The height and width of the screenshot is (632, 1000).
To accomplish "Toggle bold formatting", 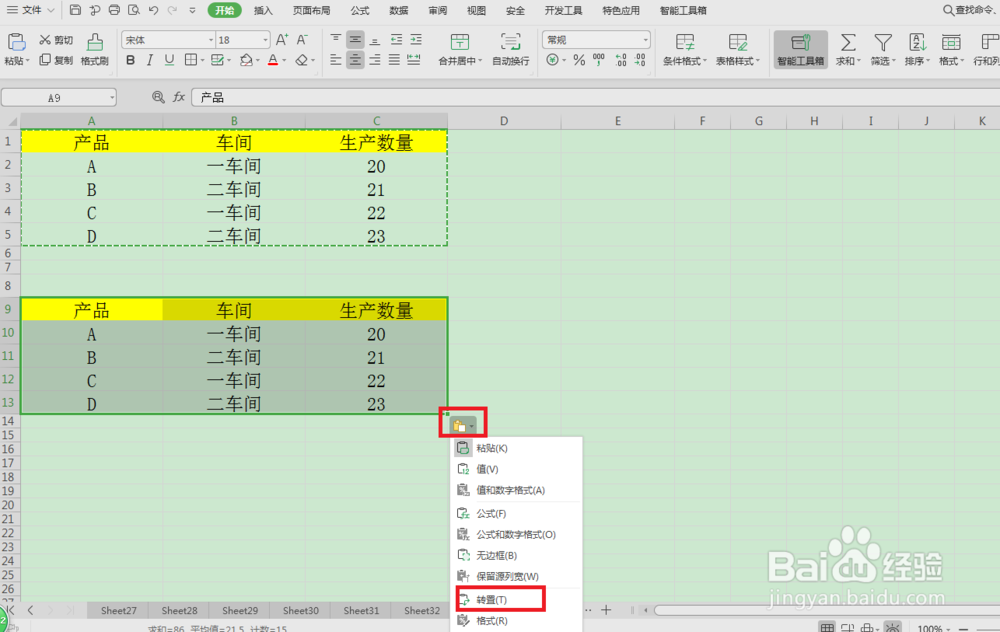I will [130, 60].
